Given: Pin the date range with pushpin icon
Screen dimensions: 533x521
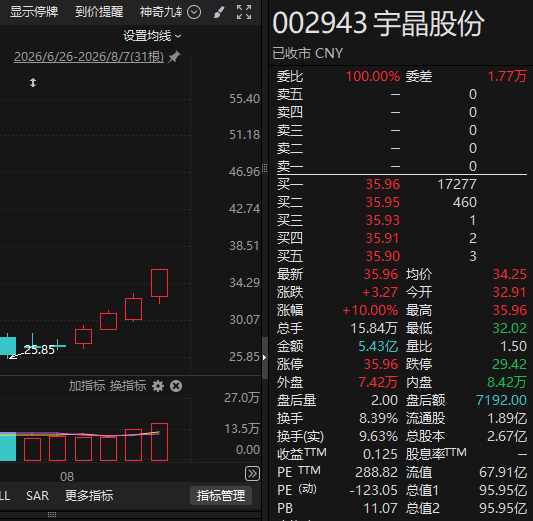Looking at the screenshot, I should pos(174,56).
